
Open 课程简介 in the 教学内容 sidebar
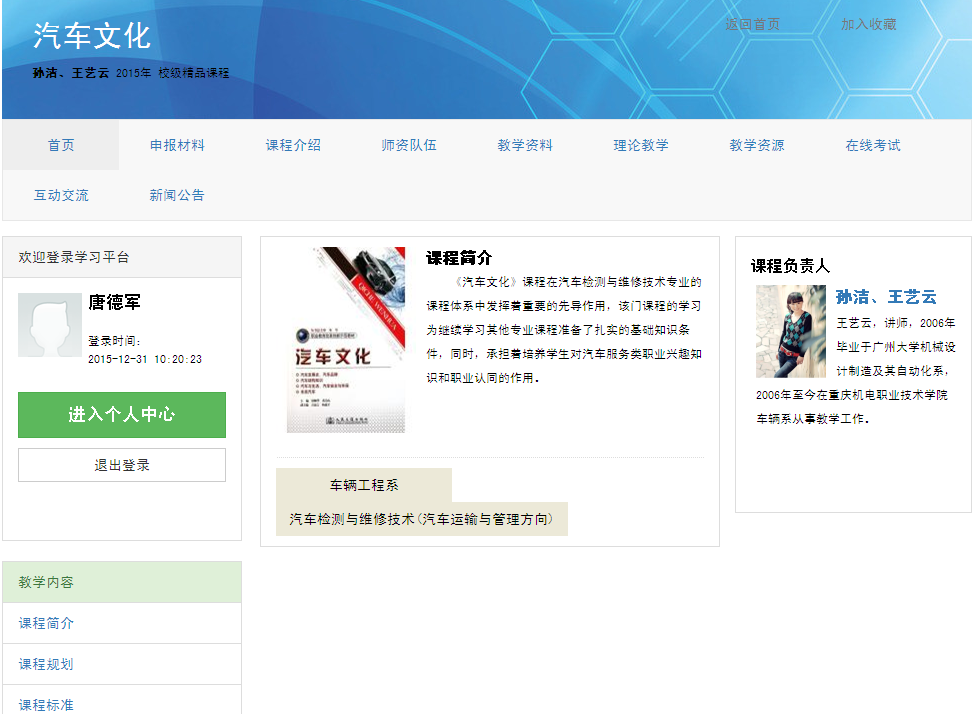click(x=122, y=623)
